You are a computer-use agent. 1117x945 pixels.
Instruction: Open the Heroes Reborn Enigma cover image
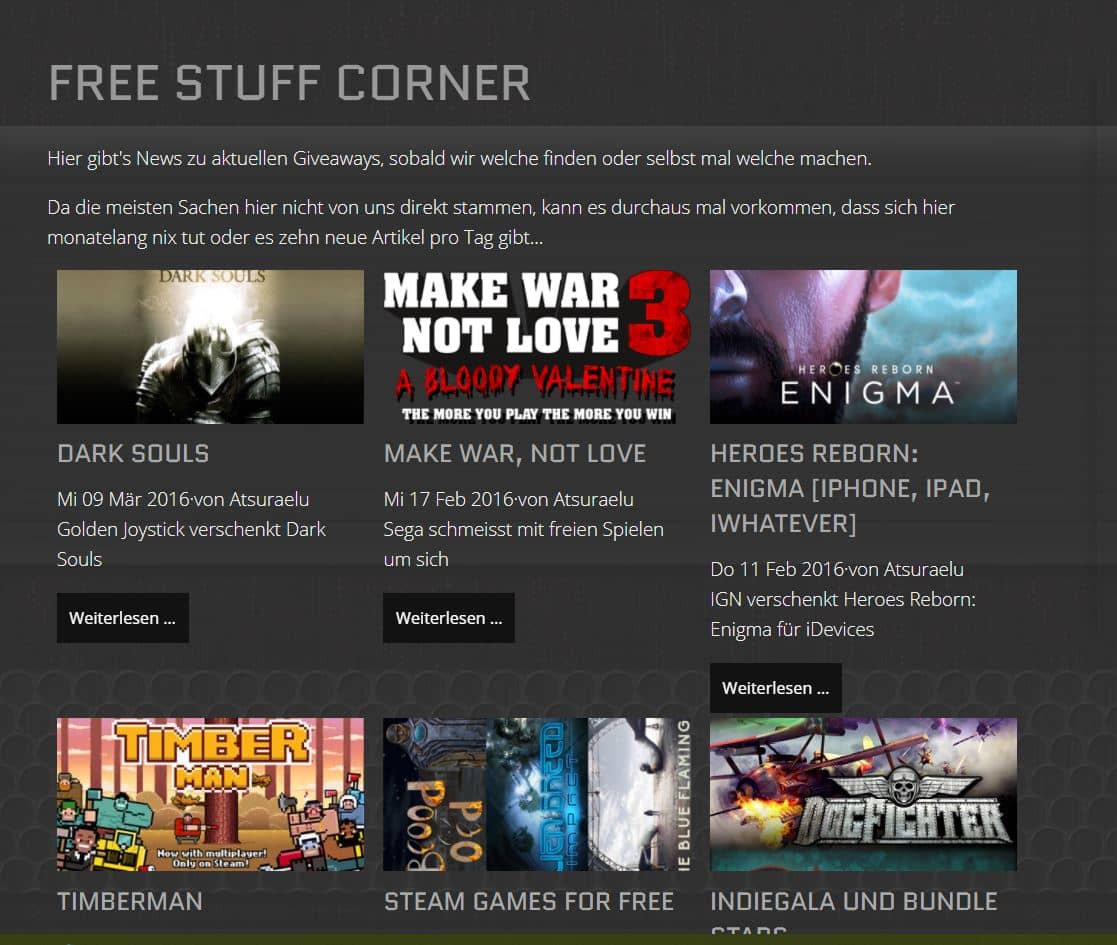pyautogui.click(x=863, y=346)
